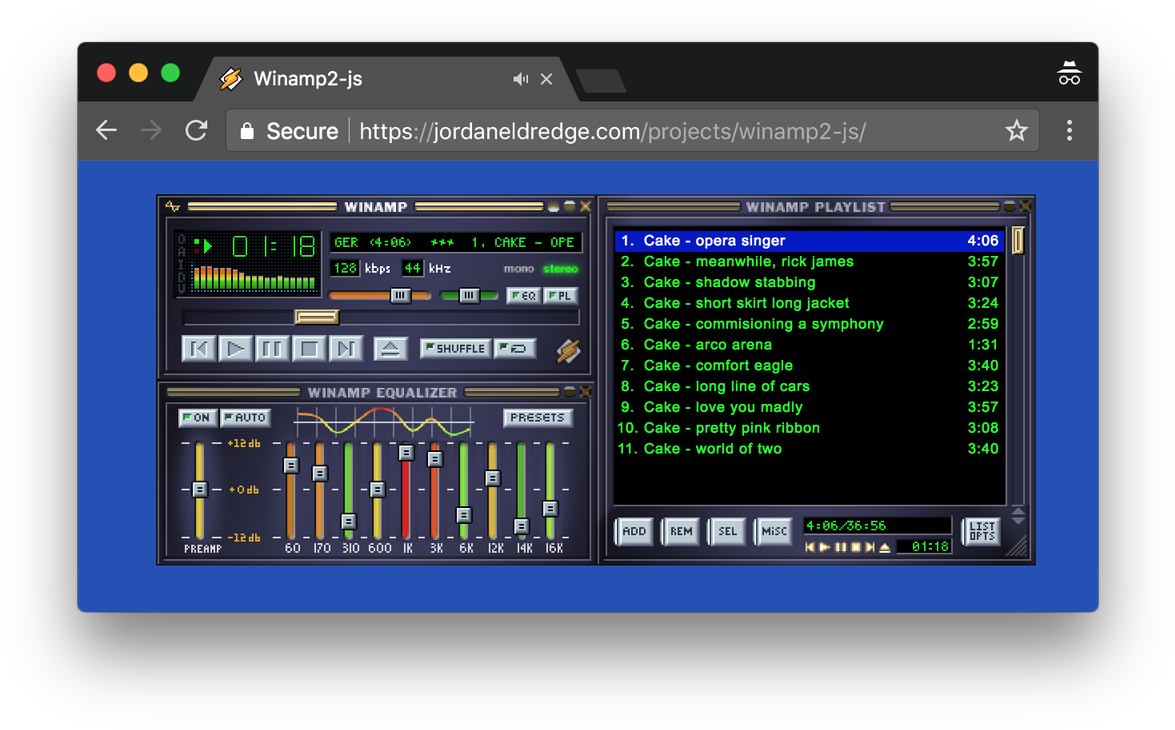Pause playback with the main Pause button
This screenshot has width=1175, height=730.
(272, 349)
